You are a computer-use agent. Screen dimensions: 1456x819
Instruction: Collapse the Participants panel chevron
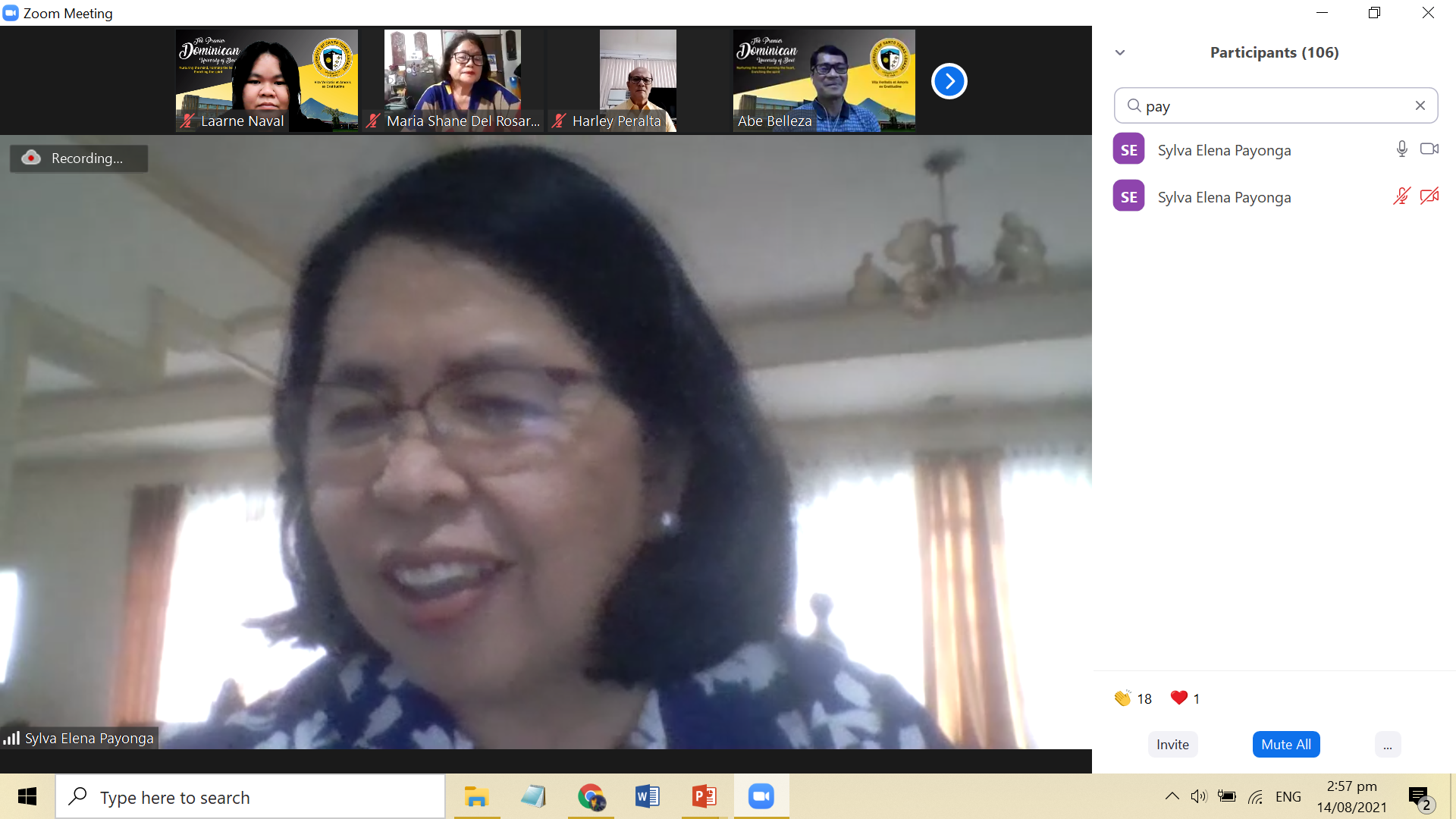(x=1120, y=52)
